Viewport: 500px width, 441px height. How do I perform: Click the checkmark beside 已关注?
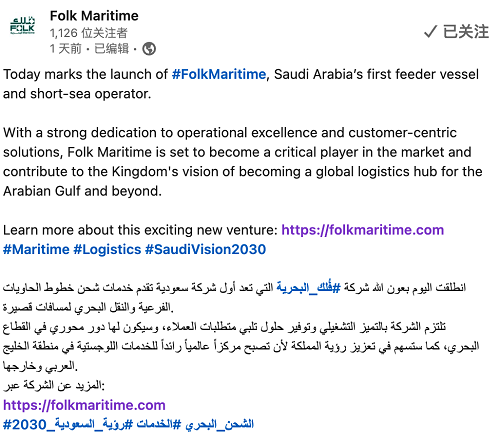click(x=430, y=32)
